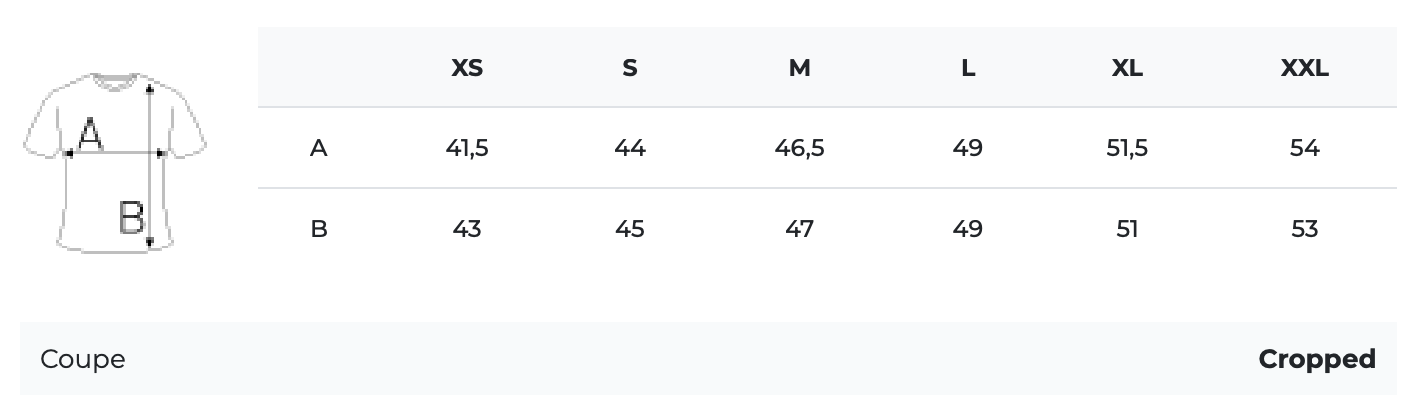Viewport: 1414px width, 398px height.
Task: Click the 41,5 value for XS width
Action: click(467, 148)
